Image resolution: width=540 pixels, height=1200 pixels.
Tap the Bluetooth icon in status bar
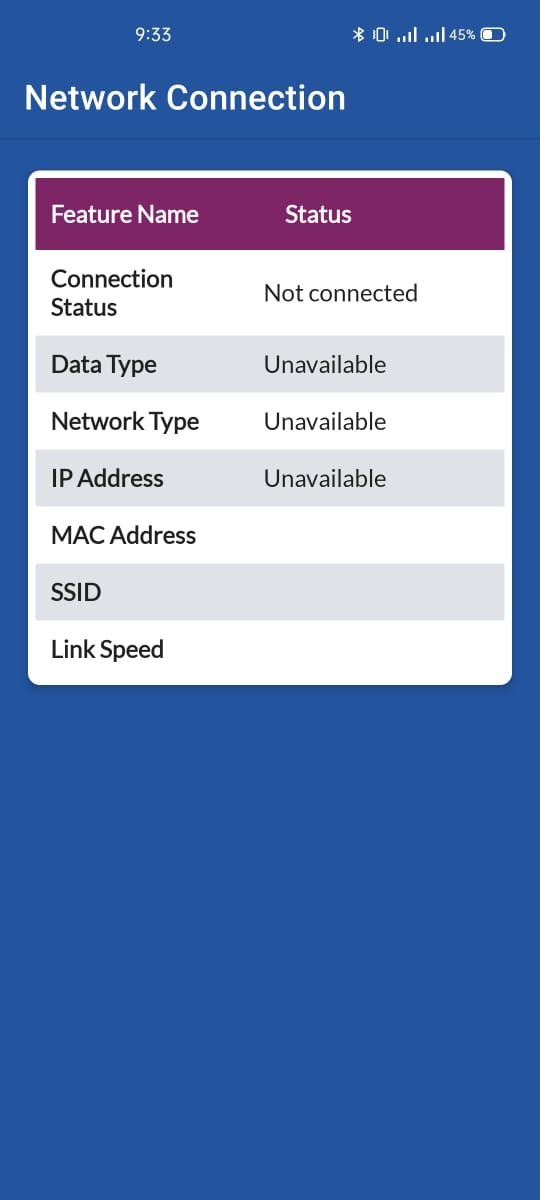pyautogui.click(x=358, y=35)
